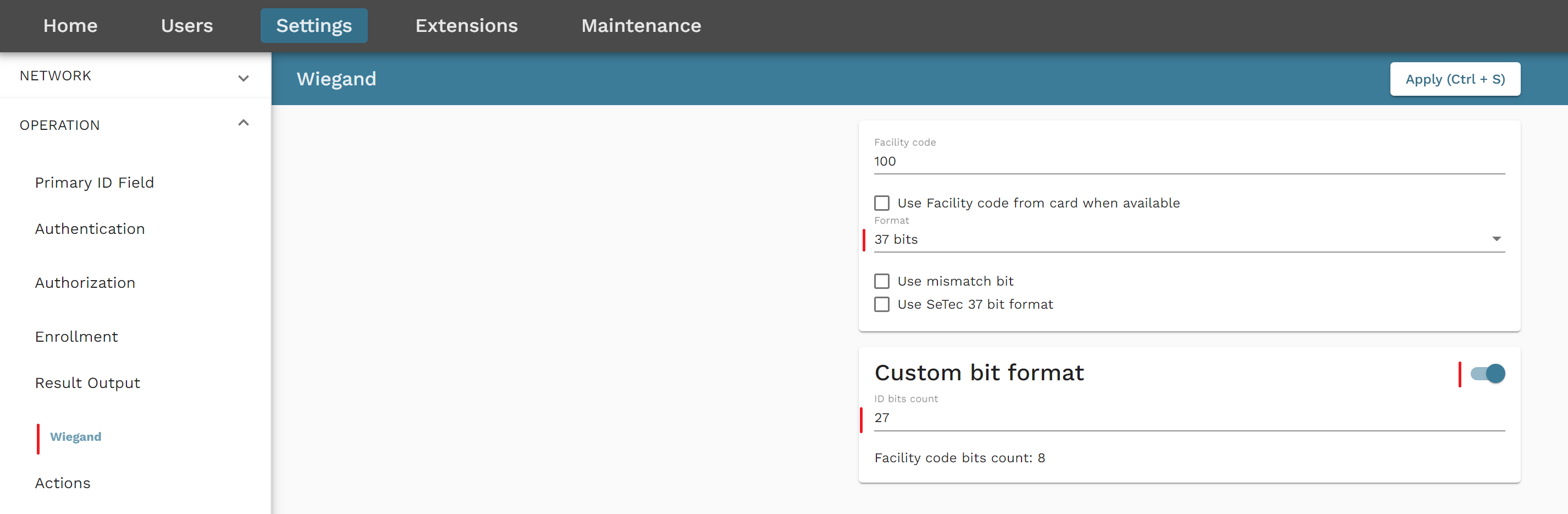Expand the NETWORK section chevron

click(x=244, y=78)
